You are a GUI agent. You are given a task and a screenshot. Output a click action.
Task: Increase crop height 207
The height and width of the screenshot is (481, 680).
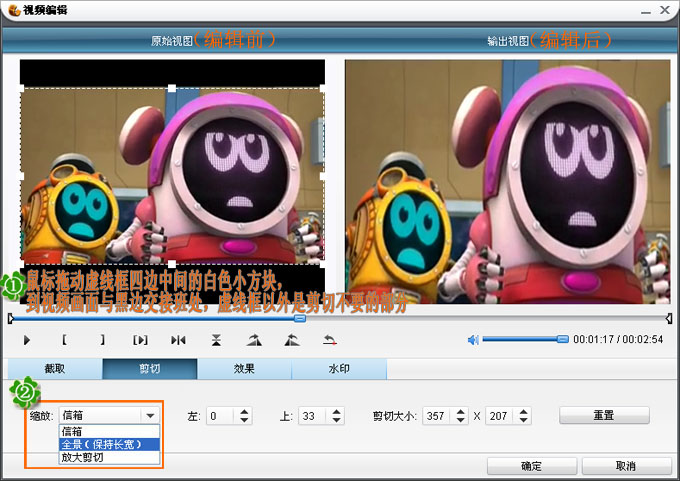coord(523,412)
